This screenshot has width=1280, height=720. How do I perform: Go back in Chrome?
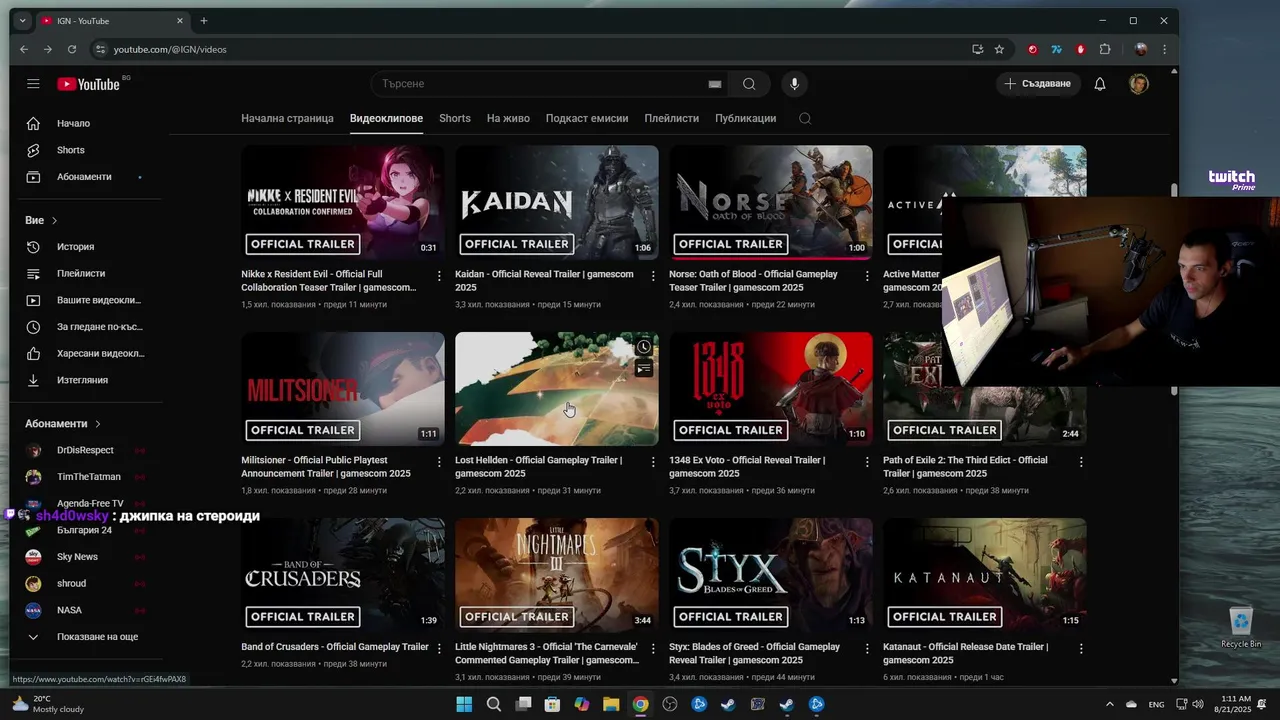[25, 49]
